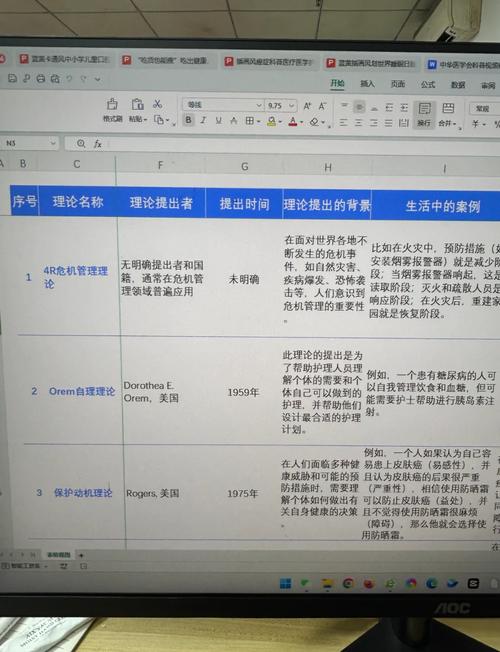Click the Save icon in quick access toolbar
Screen dimensions: 500x652
(12, 78)
